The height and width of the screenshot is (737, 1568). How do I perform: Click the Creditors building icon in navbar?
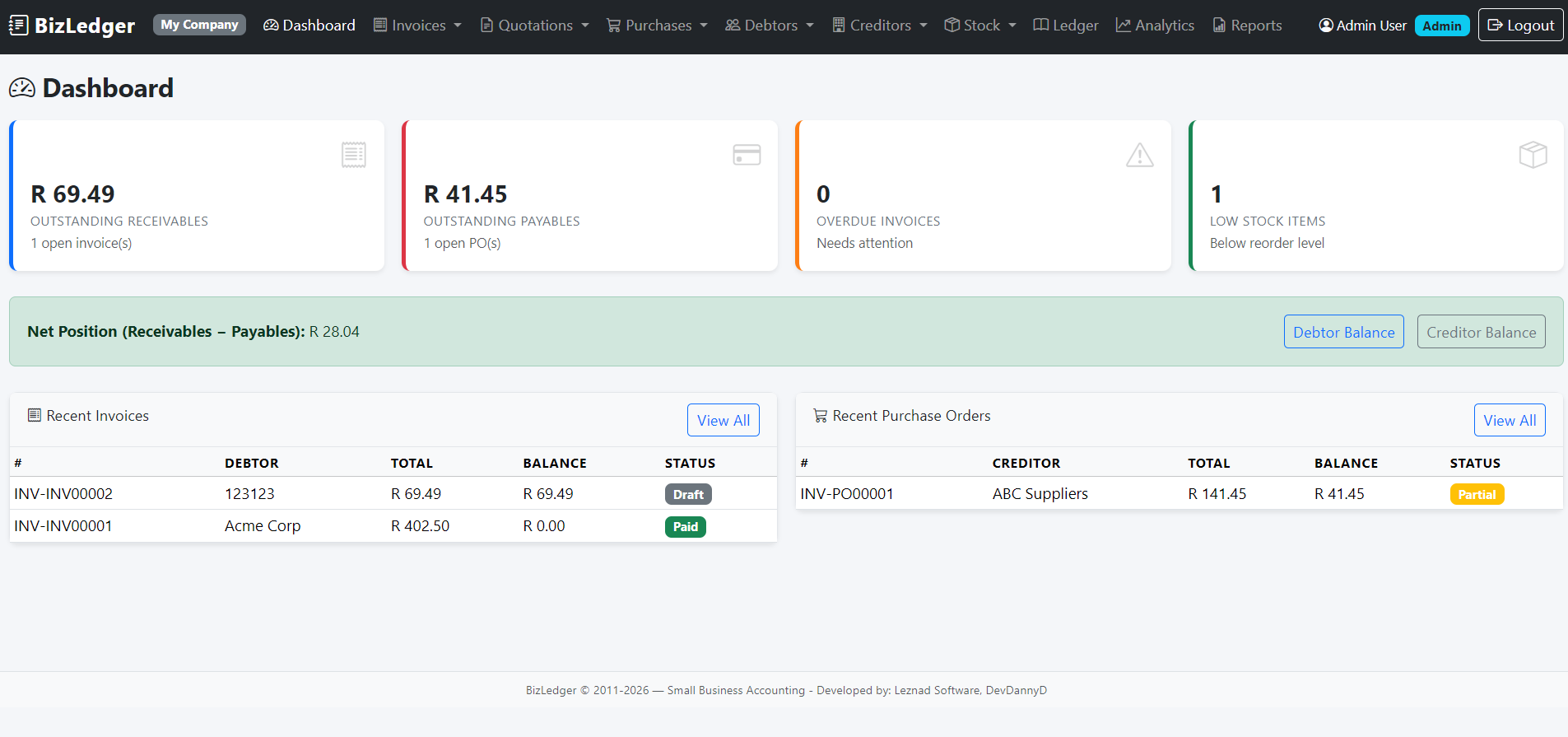(x=839, y=26)
